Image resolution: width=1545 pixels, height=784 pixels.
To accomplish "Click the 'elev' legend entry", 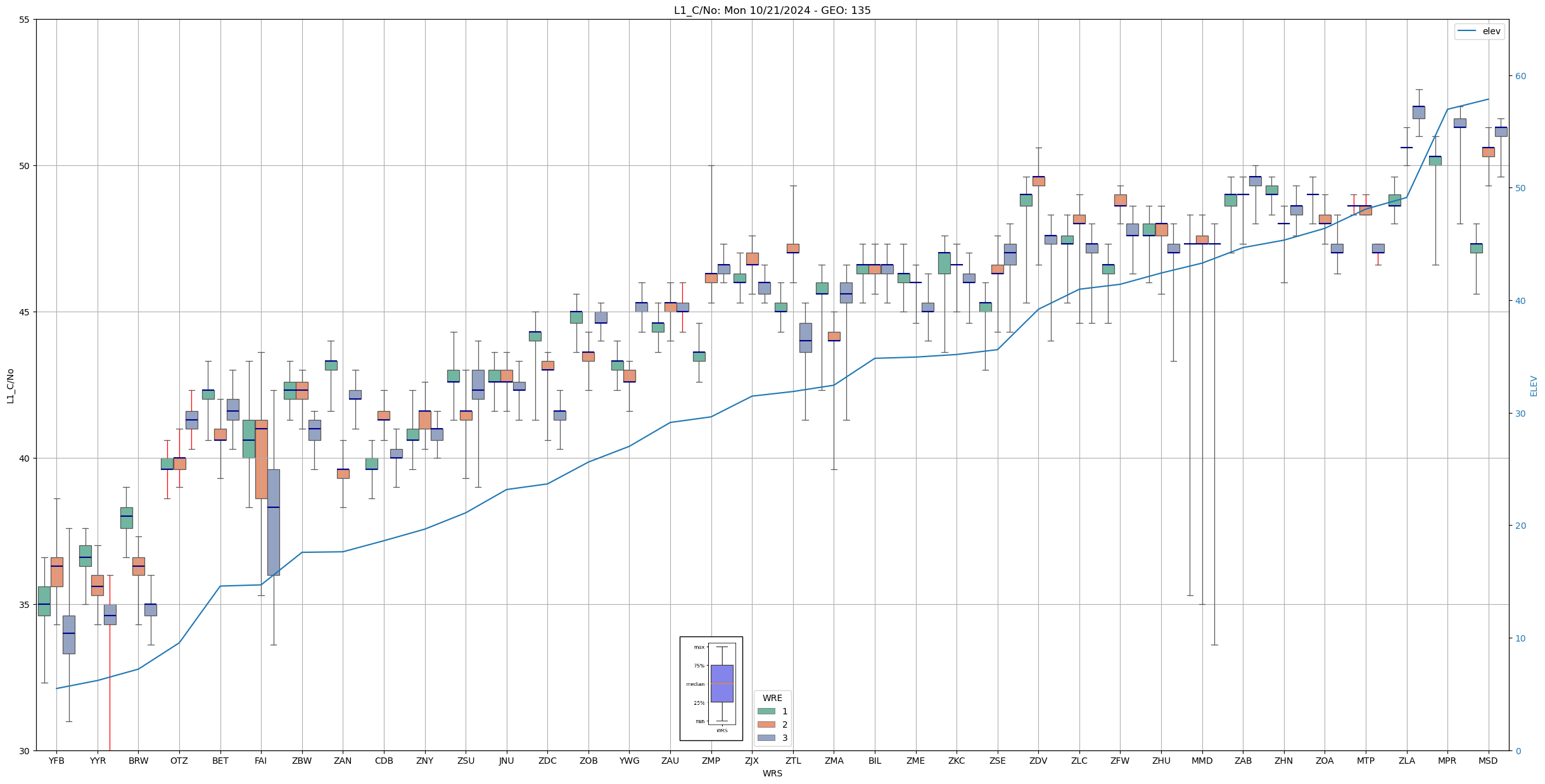I will 1479,31.
